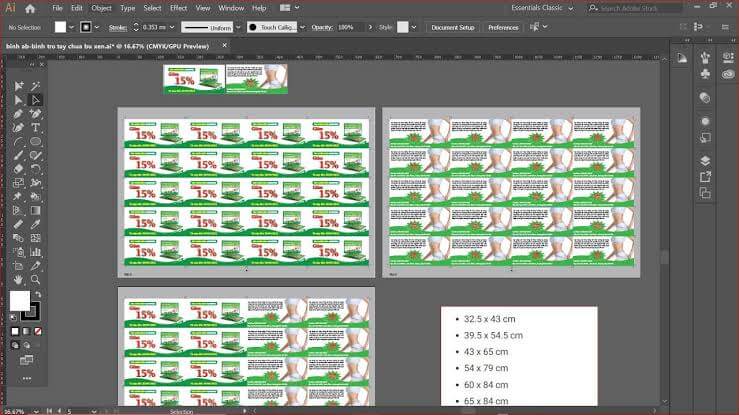Switch paint mode to Gradient

click(x=26, y=332)
